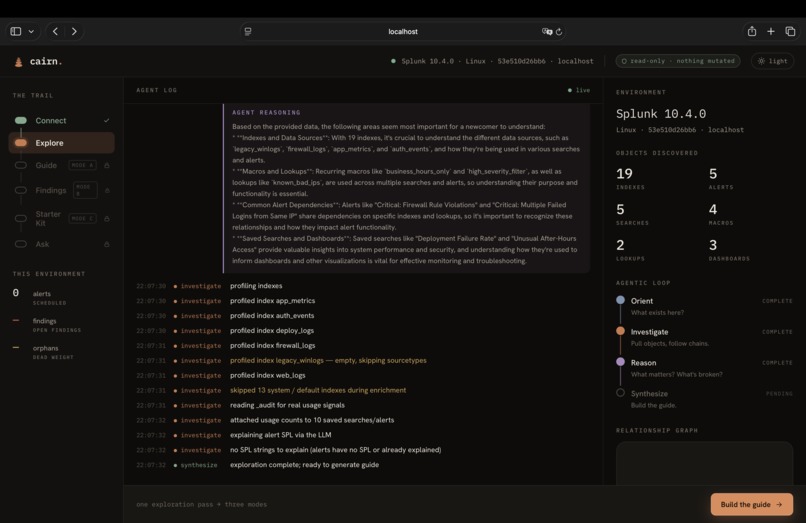Select log row 'profiled index firewall_logs'
The image size is (806, 523).
coord(363,346)
